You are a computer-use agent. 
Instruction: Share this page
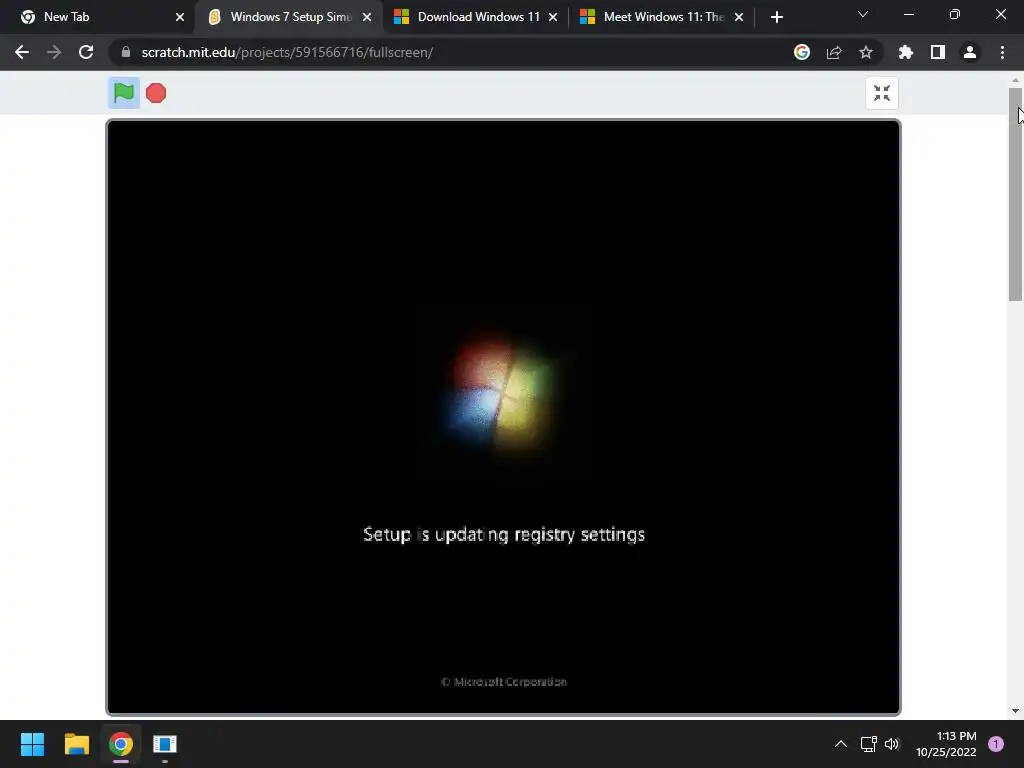point(834,52)
